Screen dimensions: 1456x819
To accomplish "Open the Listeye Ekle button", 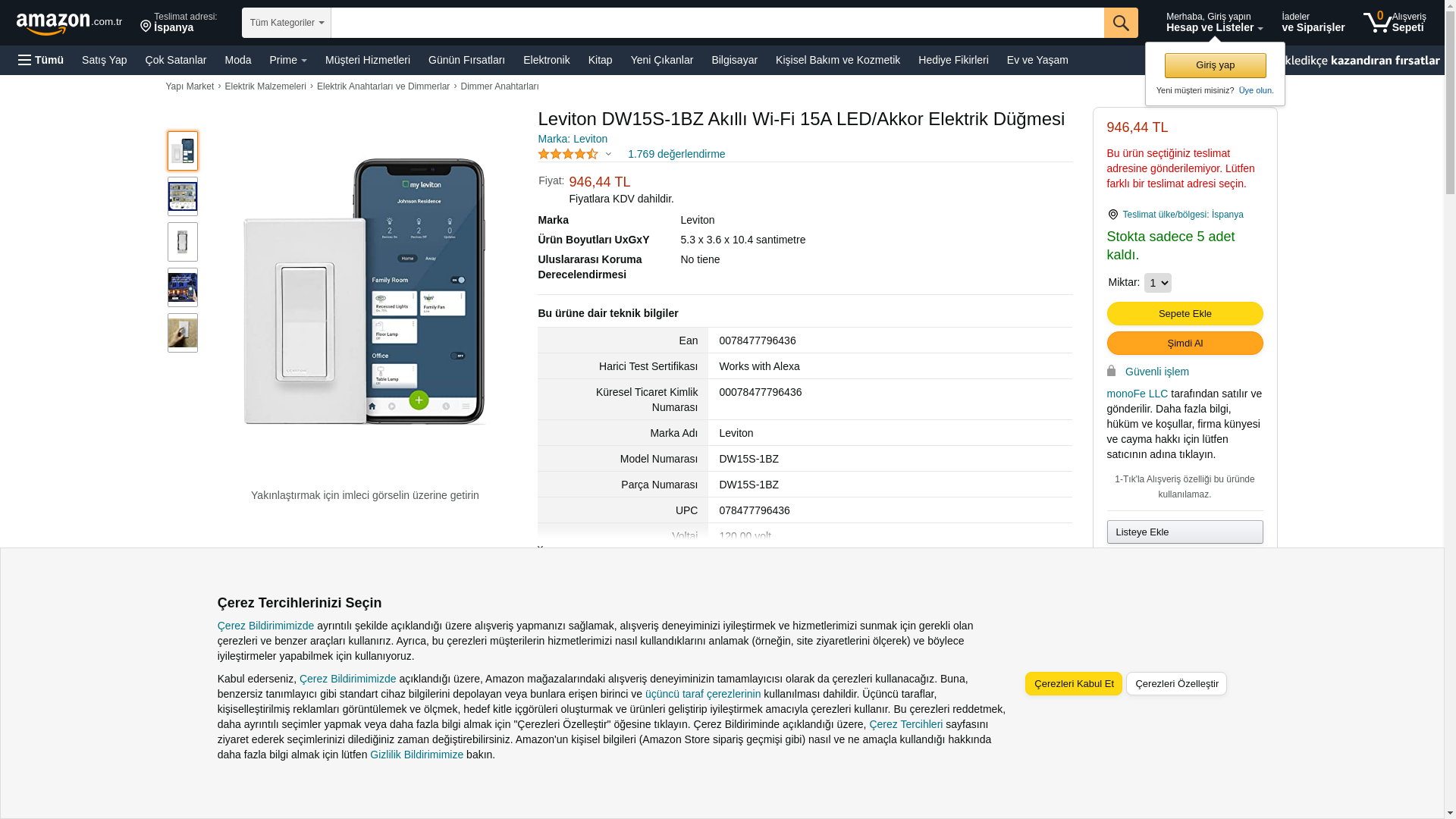I will tap(1185, 532).
